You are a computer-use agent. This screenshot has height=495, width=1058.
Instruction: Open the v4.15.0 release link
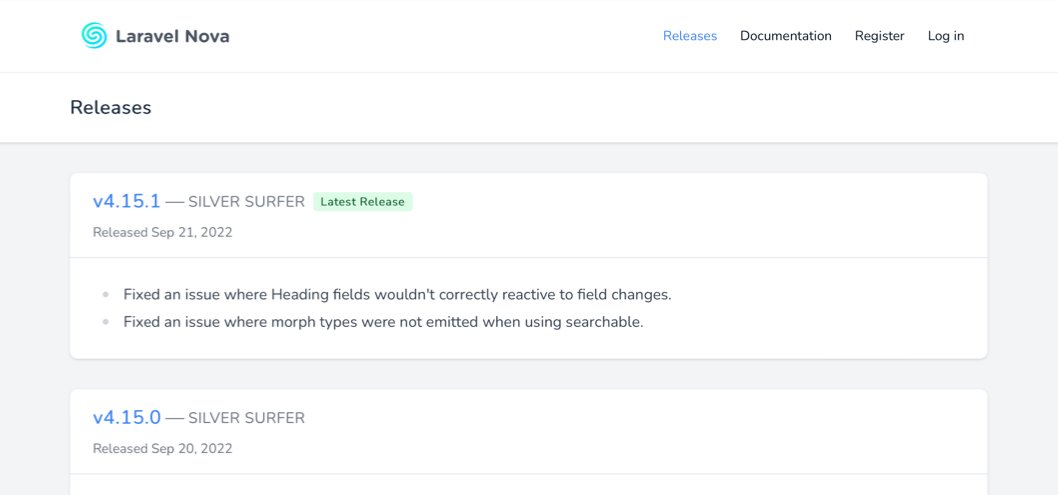127,417
